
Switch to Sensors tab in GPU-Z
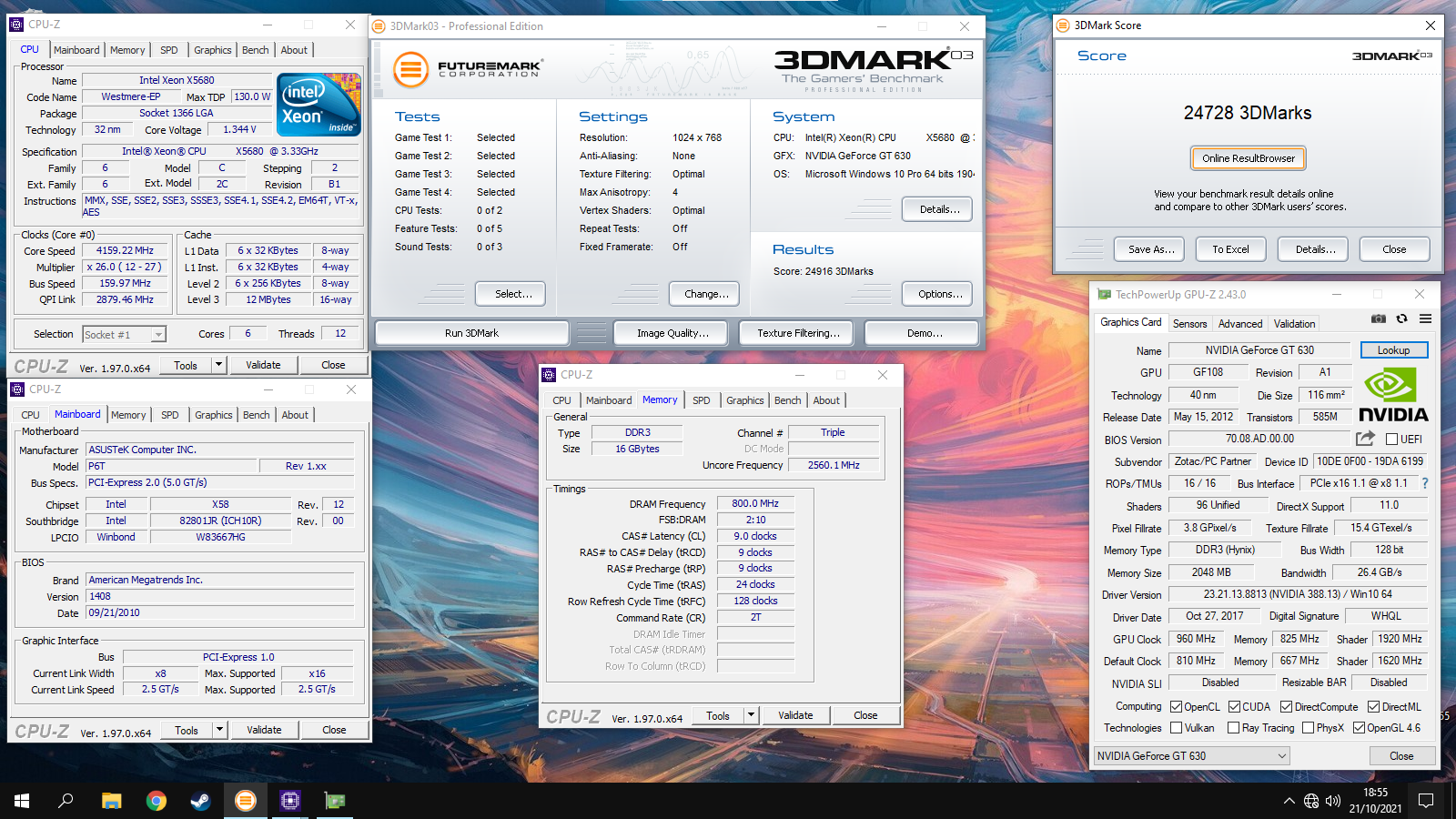1189,324
